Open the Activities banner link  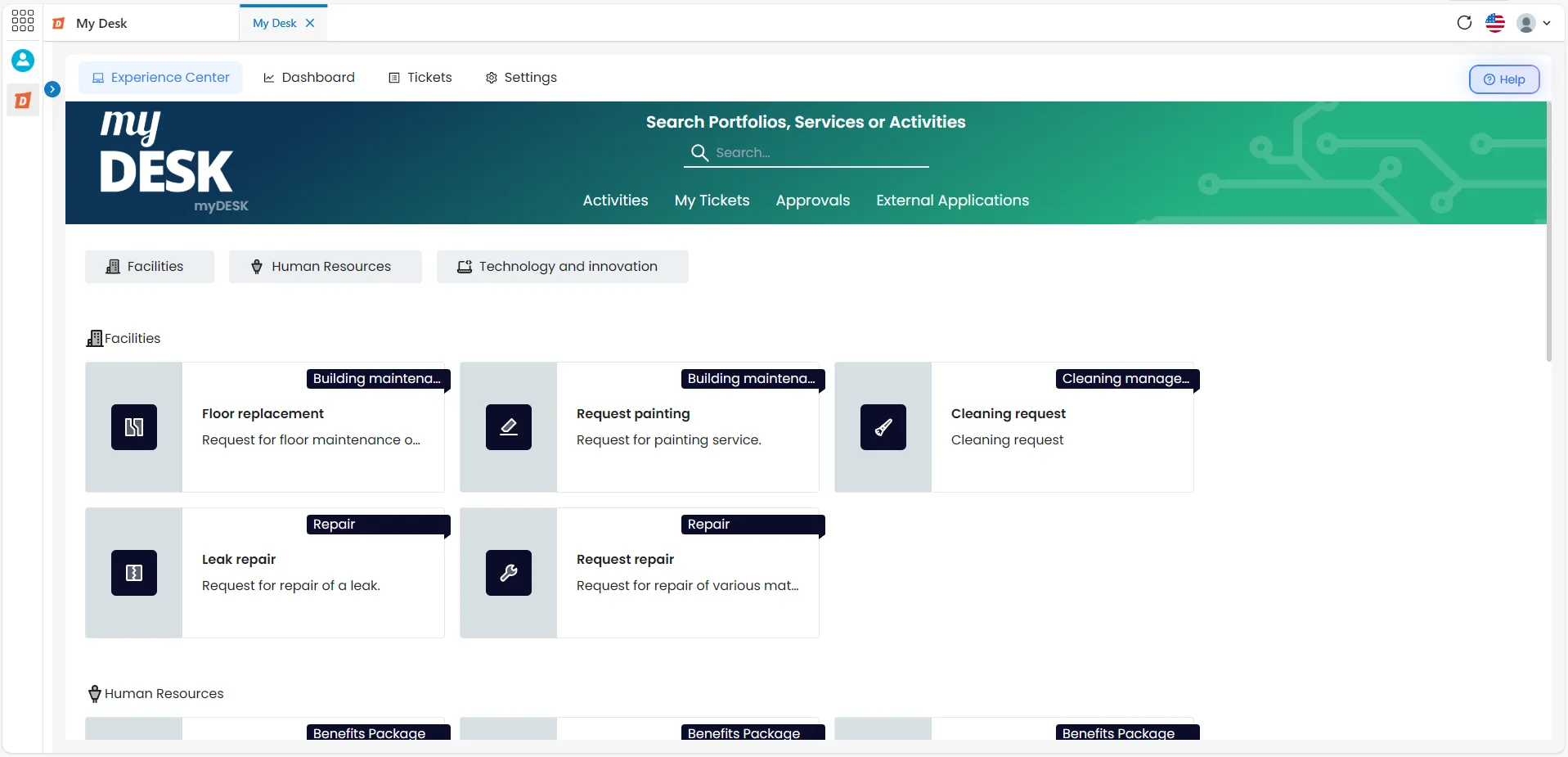(x=615, y=201)
